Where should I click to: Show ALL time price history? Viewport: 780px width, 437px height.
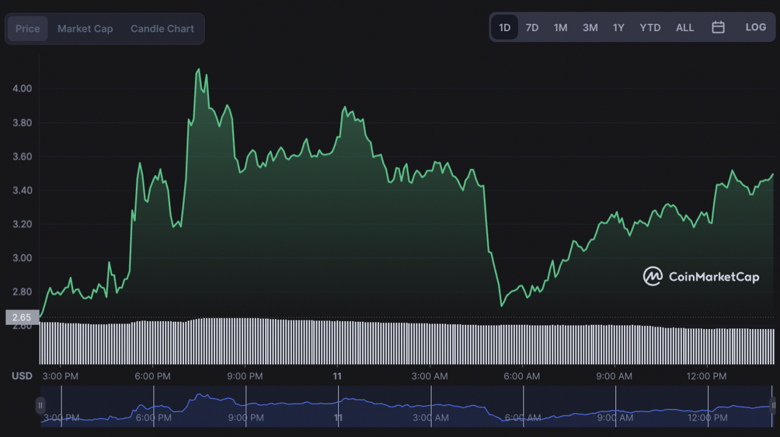685,27
